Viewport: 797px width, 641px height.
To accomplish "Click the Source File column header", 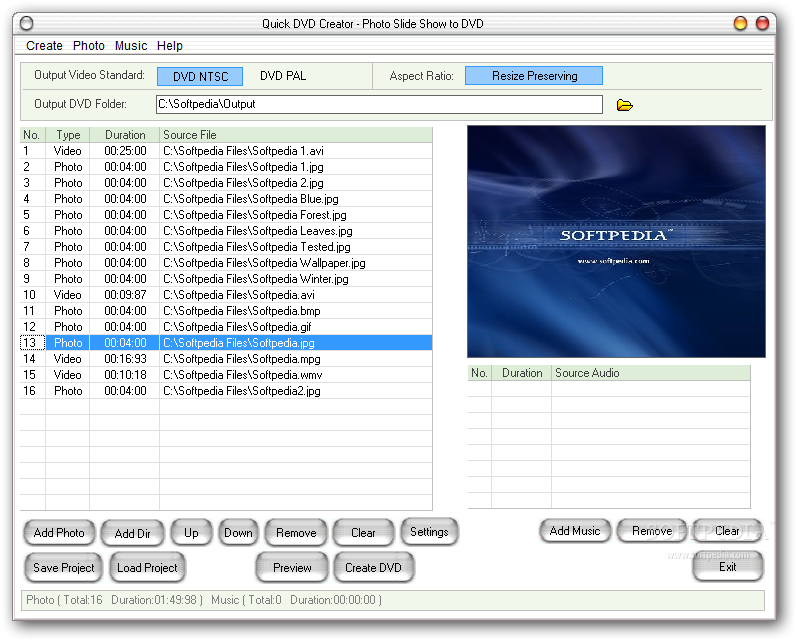I will pyautogui.click(x=296, y=135).
